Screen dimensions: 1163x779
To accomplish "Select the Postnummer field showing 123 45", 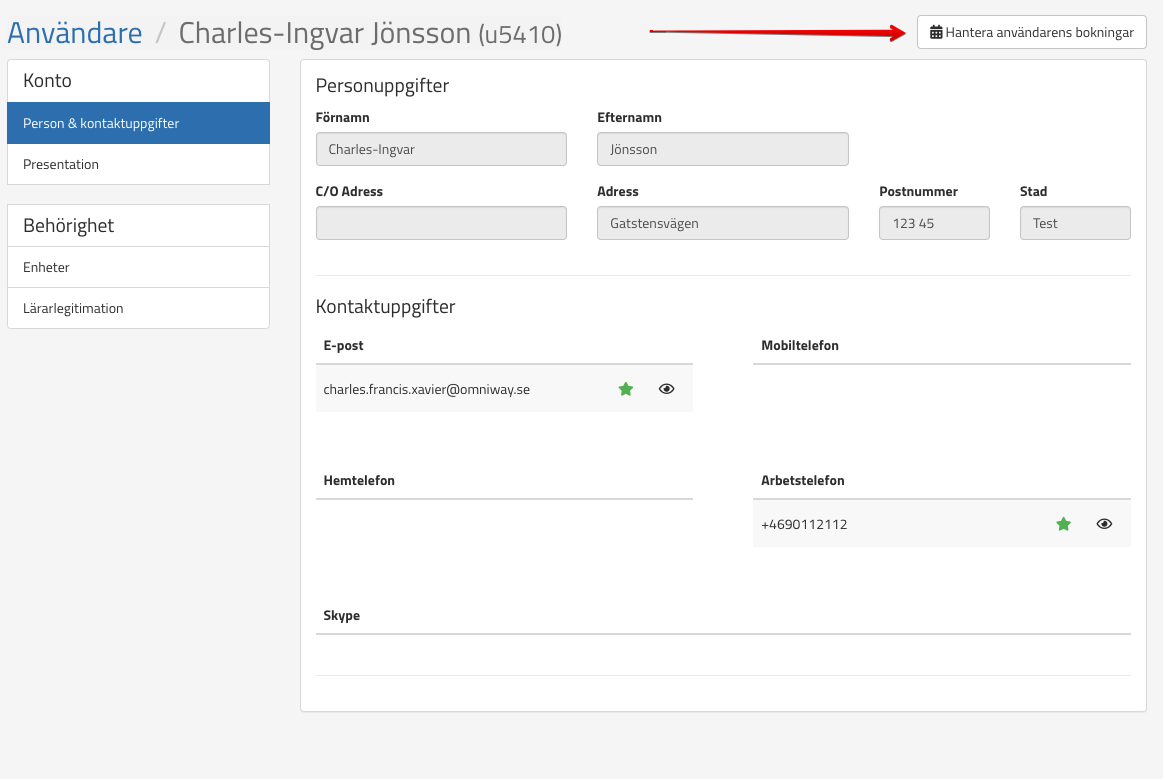I will pos(934,223).
